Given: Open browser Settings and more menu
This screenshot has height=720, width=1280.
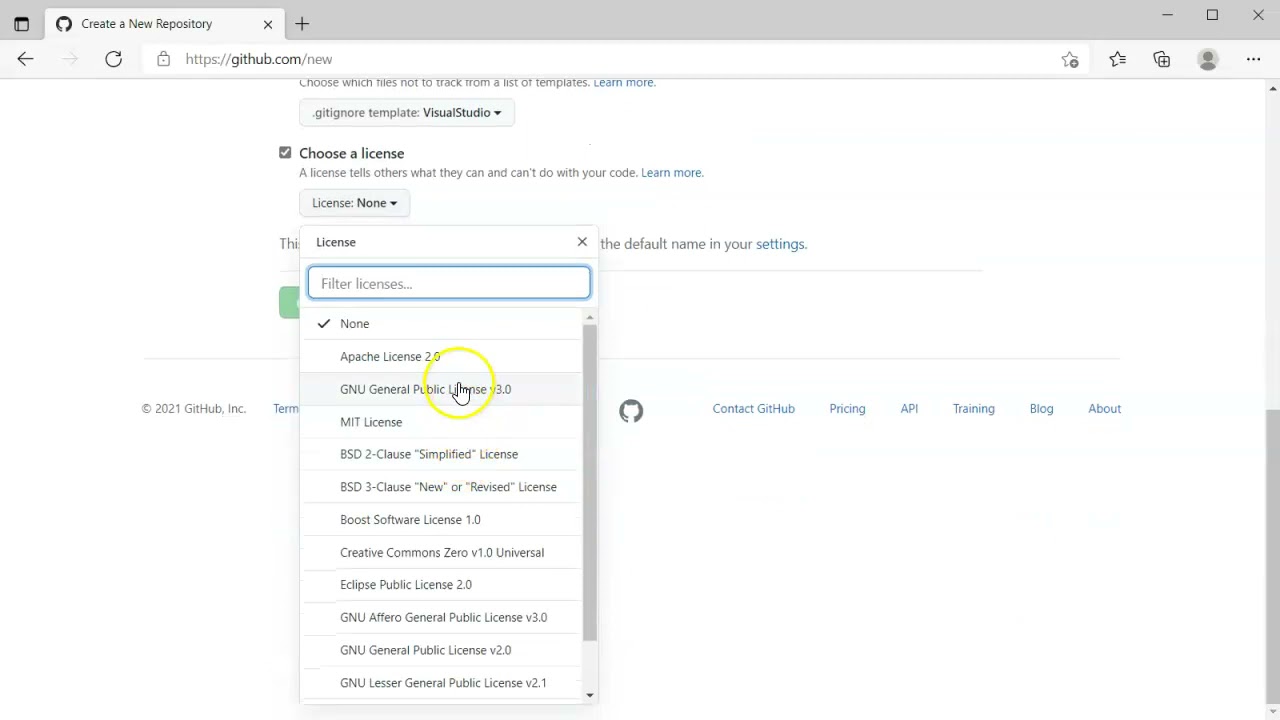Looking at the screenshot, I should click(1253, 59).
